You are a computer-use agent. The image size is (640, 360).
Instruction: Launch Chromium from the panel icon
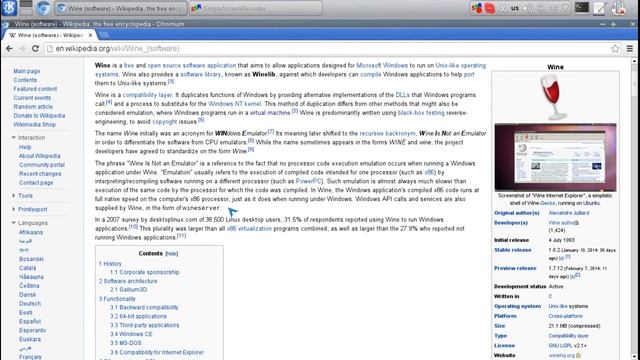(x=43, y=8)
